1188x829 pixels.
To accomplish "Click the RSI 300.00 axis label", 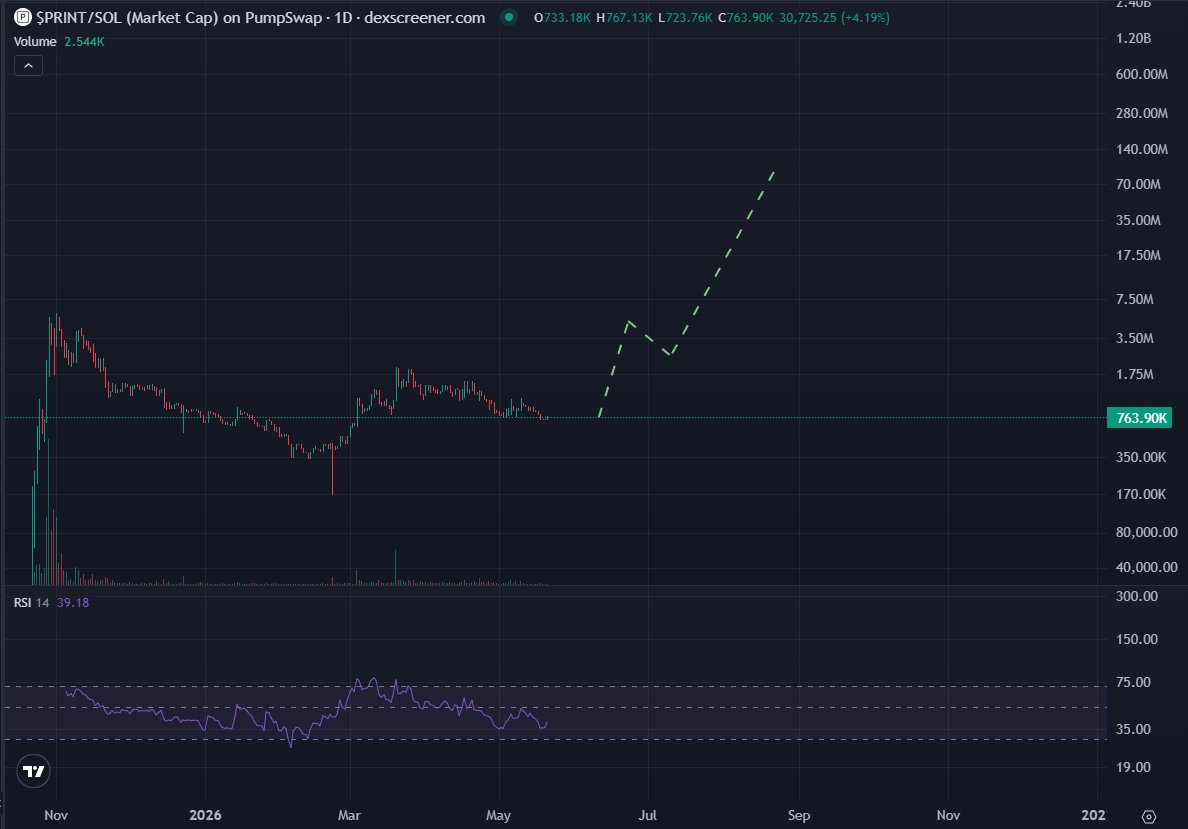I will (x=1136, y=596).
